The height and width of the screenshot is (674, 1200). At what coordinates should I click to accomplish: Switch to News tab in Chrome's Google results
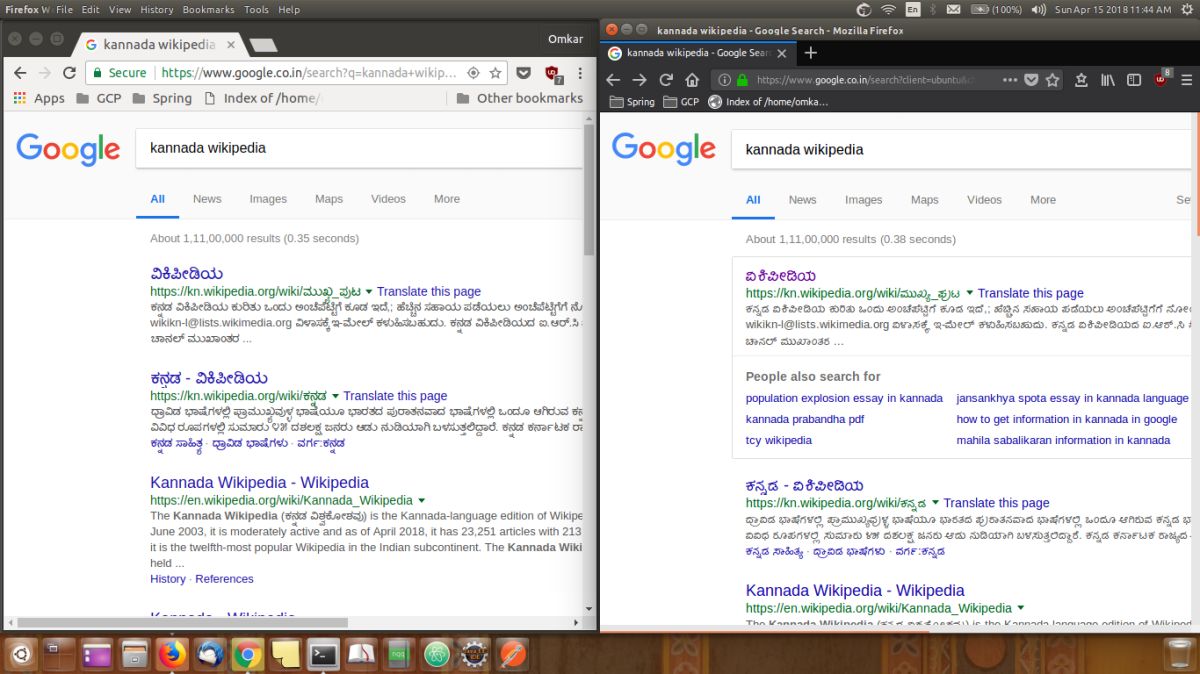pyautogui.click(x=207, y=199)
